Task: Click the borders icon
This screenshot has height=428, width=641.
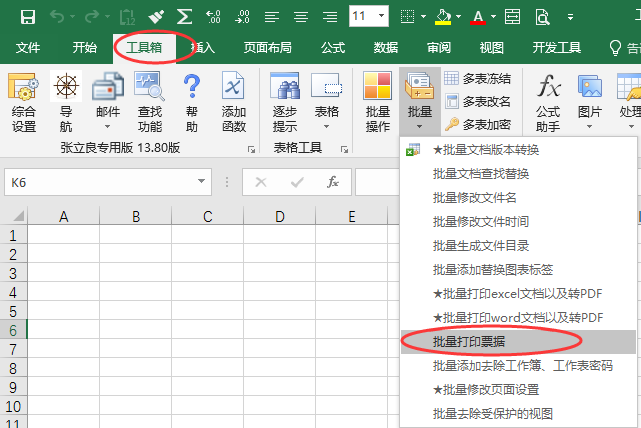Action: pos(407,17)
